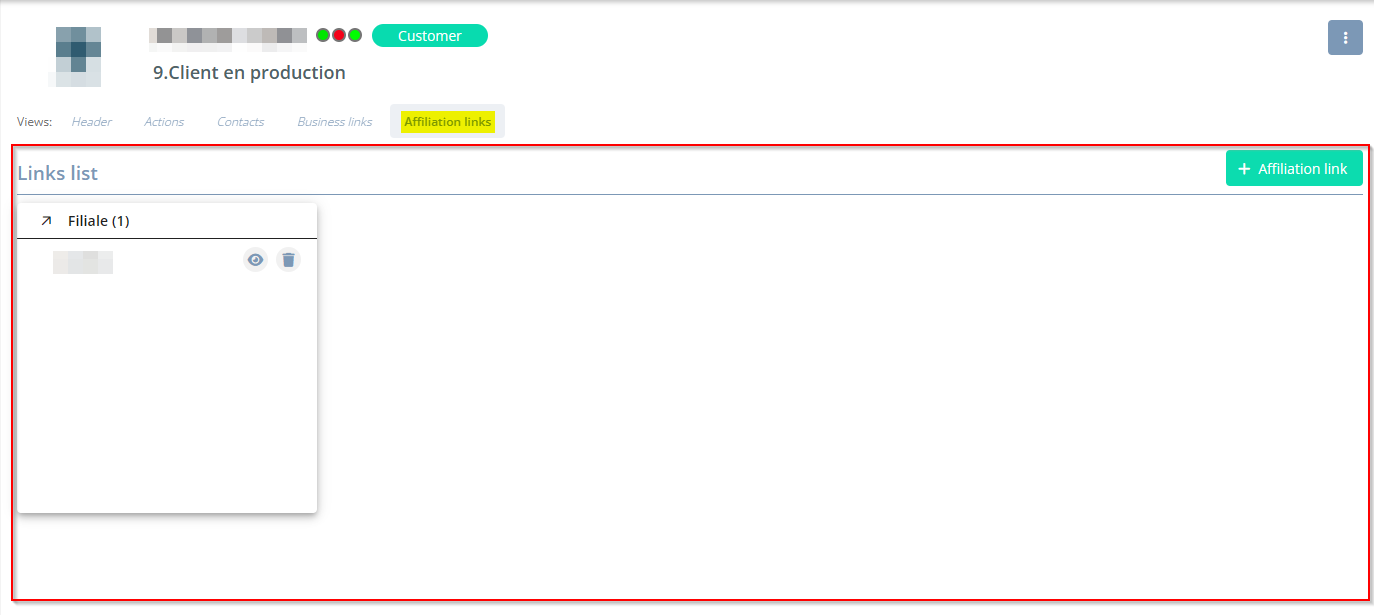Click the red status dot
Image resolution: width=1374 pixels, height=615 pixels.
(339, 35)
